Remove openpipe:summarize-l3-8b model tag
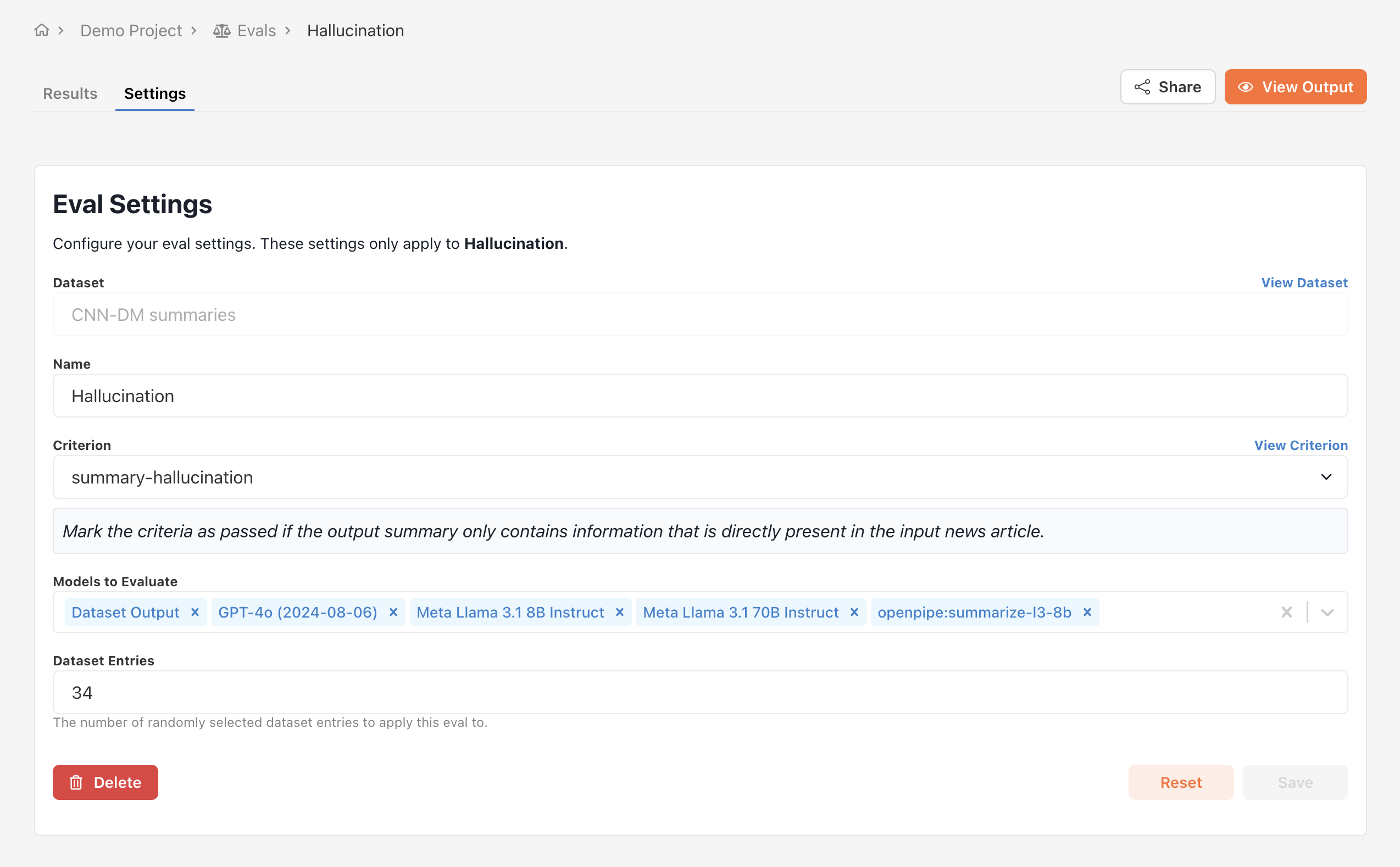This screenshot has width=1400, height=867. (1087, 612)
